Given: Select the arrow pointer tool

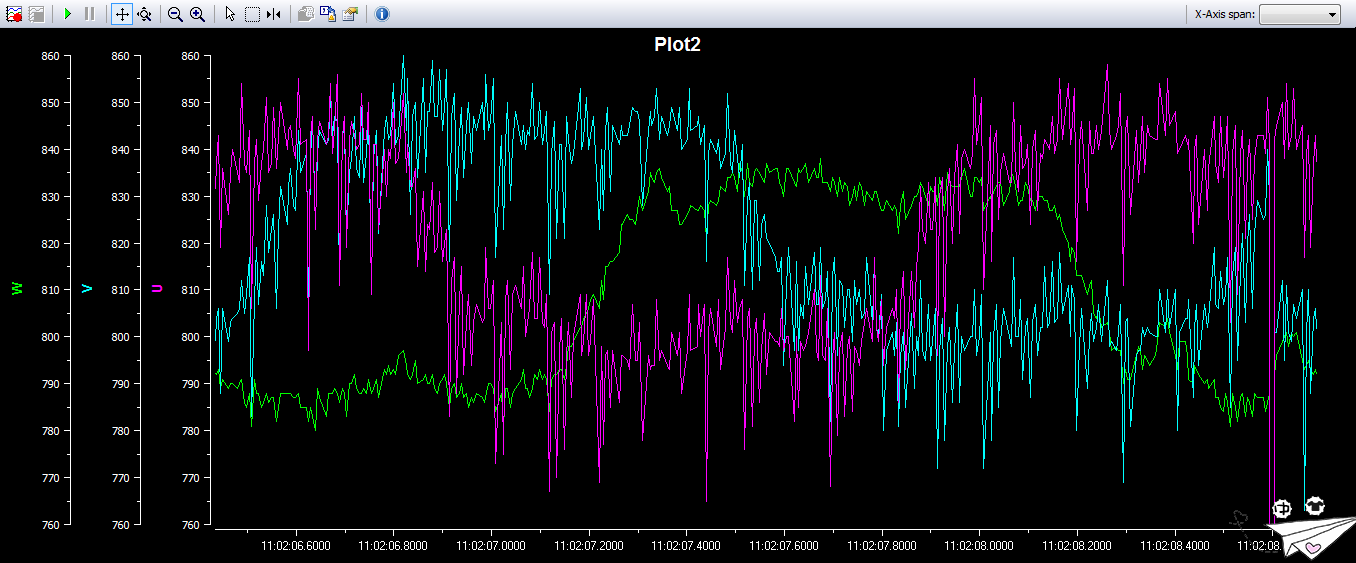Looking at the screenshot, I should 229,14.
